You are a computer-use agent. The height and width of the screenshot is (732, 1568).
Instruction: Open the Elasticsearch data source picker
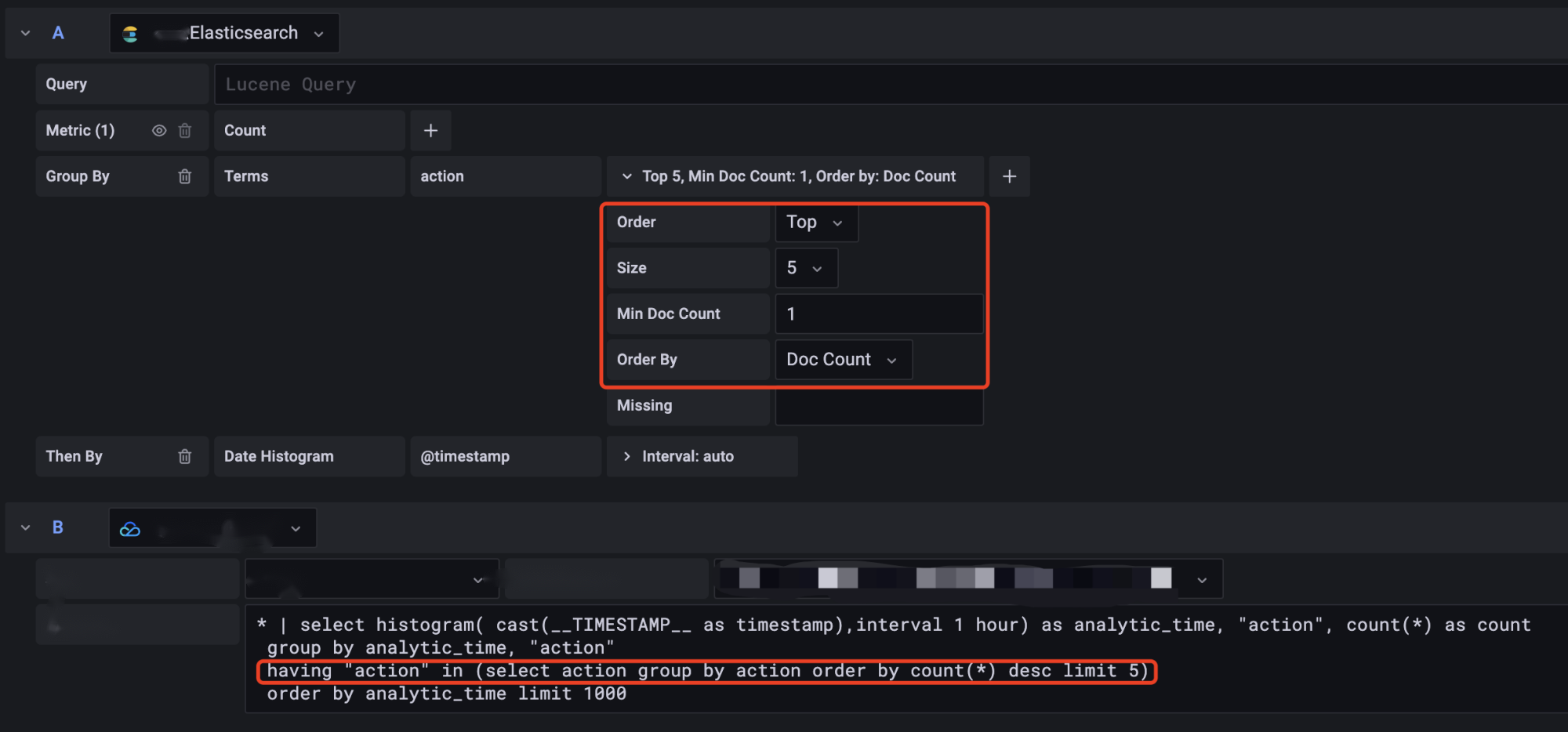[224, 33]
